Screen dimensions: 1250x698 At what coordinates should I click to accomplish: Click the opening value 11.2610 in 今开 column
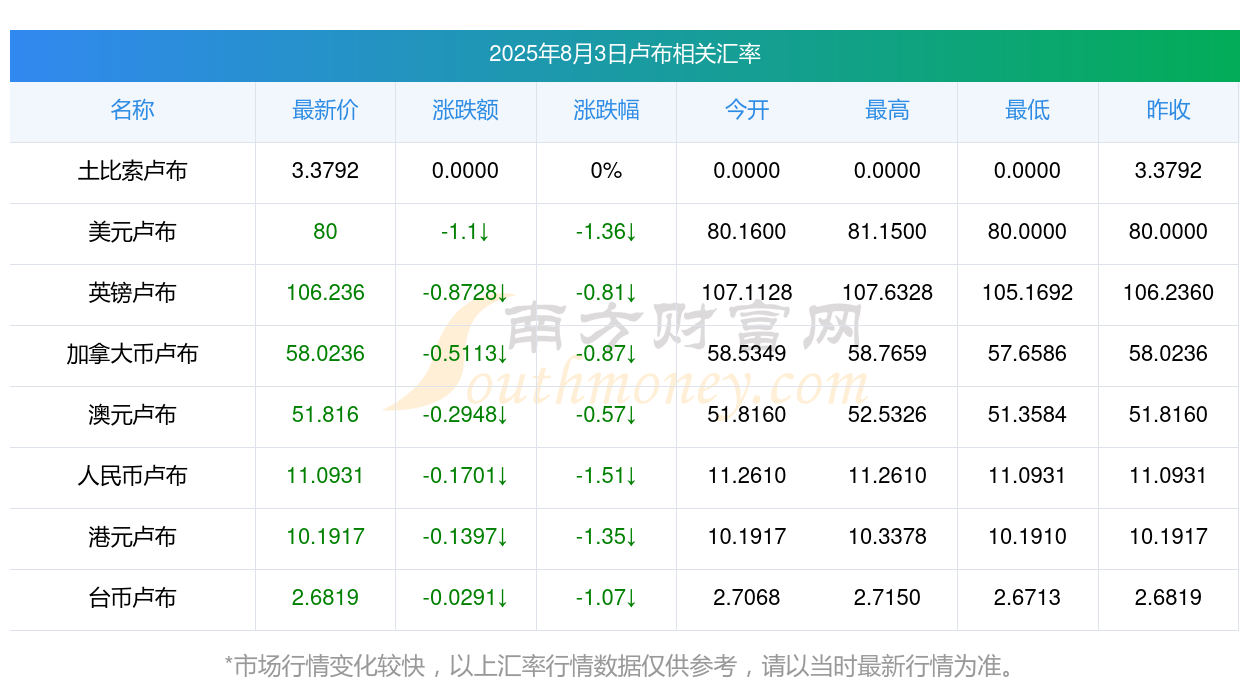[747, 476]
